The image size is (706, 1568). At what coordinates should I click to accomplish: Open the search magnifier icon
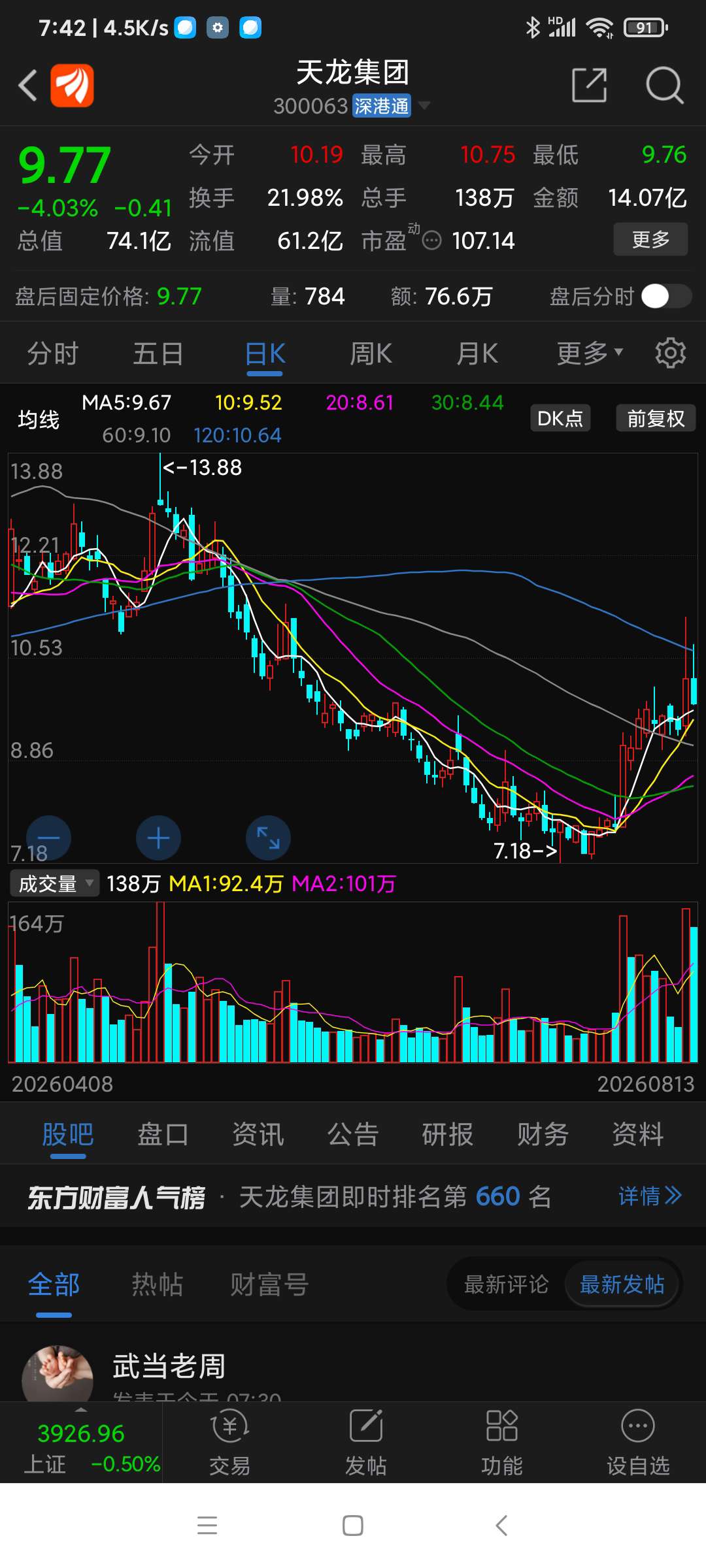(x=665, y=85)
